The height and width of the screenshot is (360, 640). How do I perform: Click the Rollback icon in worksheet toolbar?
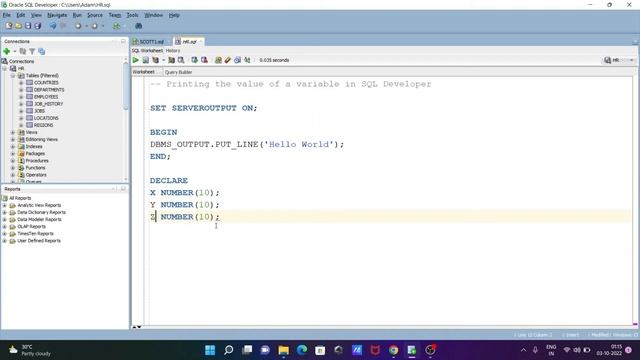pos(204,60)
